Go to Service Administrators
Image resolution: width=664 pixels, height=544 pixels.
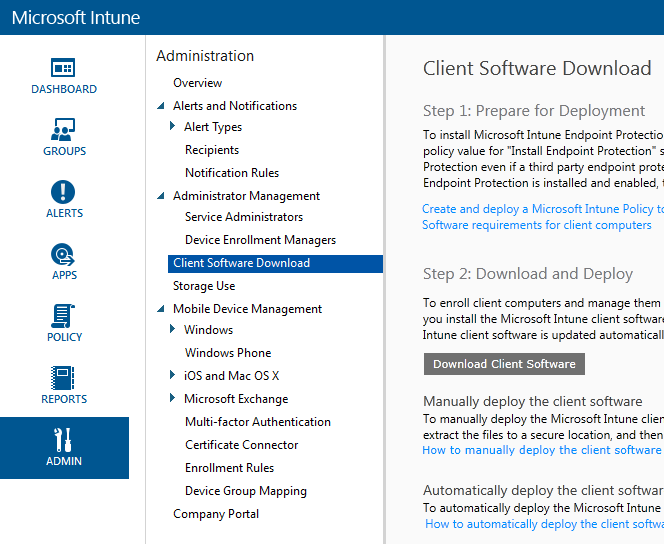click(x=244, y=217)
